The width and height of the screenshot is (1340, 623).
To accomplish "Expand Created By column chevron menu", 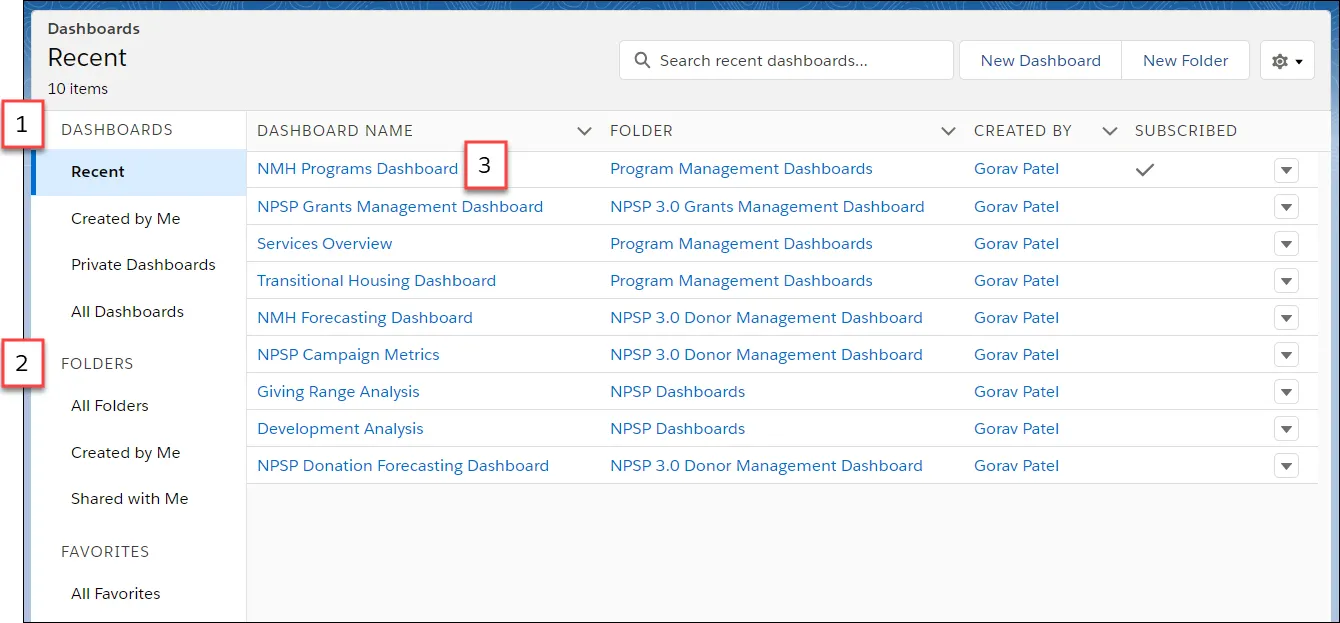I will pos(1109,131).
